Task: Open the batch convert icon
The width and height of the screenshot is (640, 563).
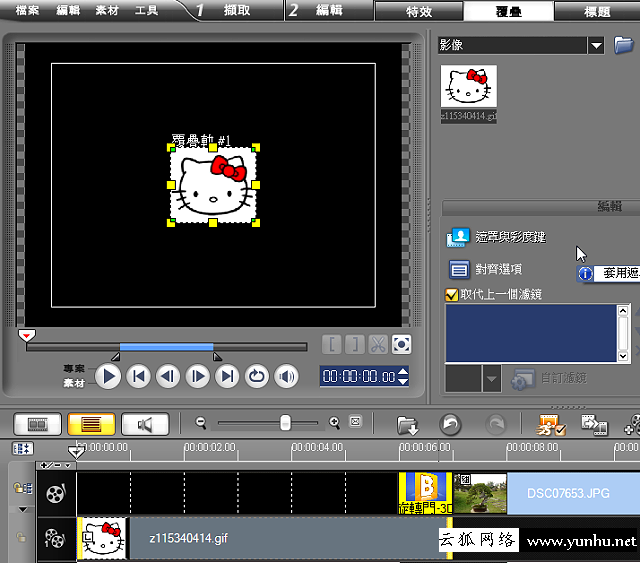Action: coord(594,425)
